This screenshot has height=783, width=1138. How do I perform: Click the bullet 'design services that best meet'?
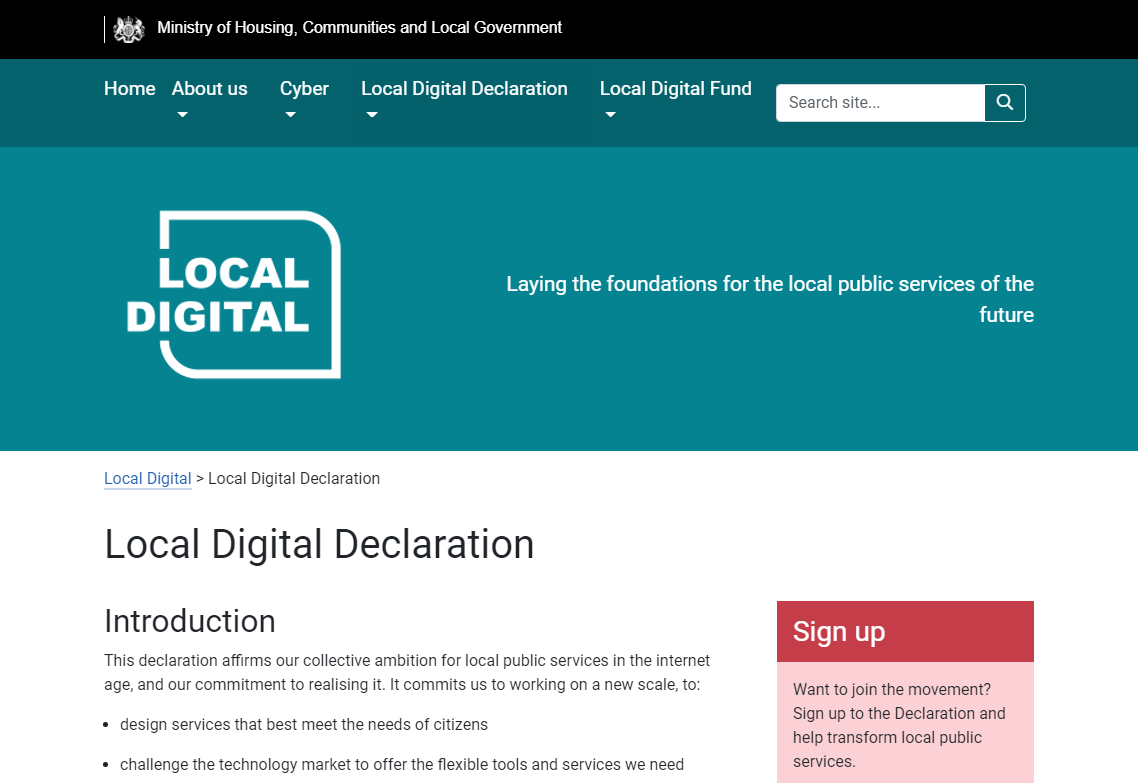pyautogui.click(x=303, y=724)
